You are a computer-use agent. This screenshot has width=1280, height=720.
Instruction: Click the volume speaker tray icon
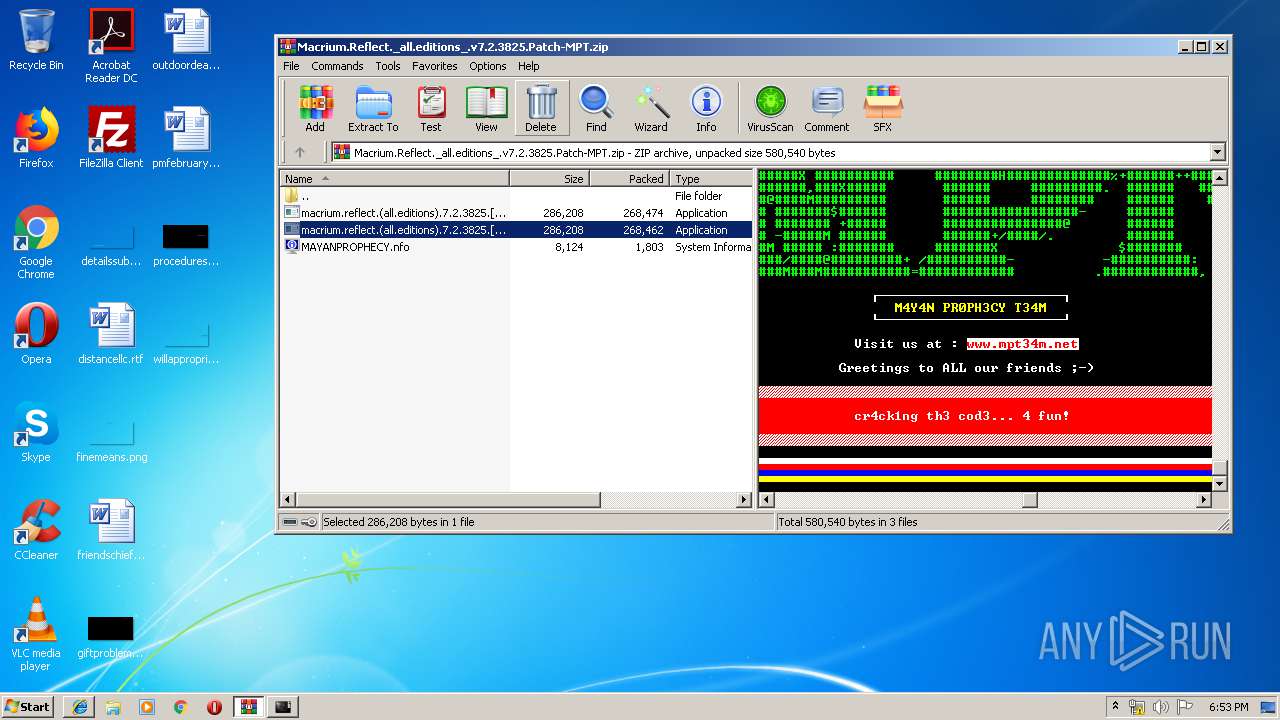pyautogui.click(x=1161, y=707)
